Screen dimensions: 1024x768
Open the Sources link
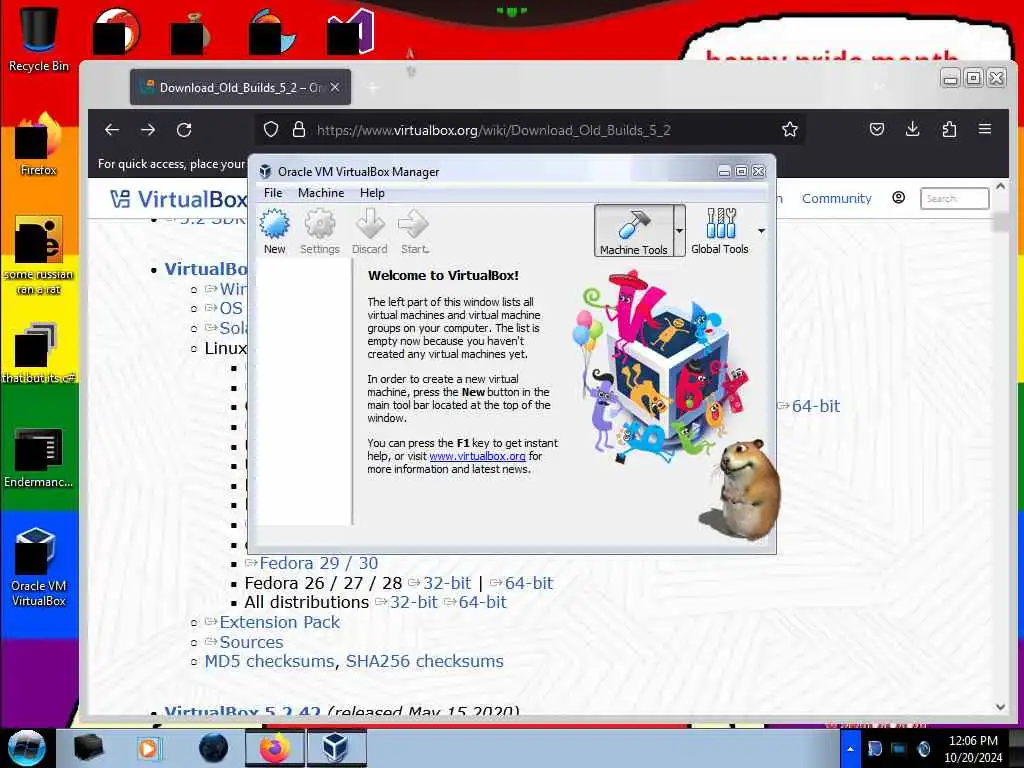(x=251, y=643)
